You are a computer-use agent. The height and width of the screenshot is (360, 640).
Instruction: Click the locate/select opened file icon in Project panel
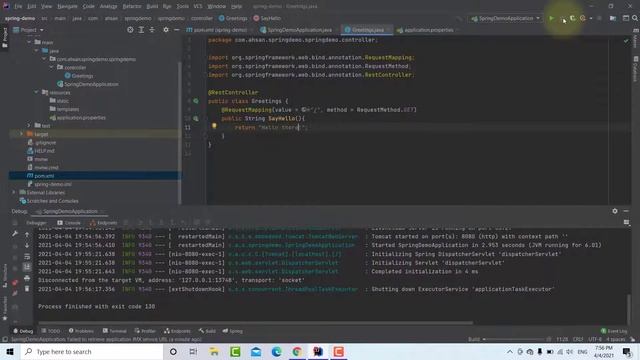pyautogui.click(x=130, y=30)
